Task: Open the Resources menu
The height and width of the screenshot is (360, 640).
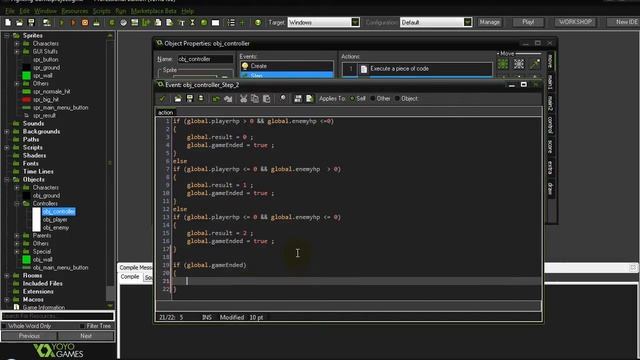Action: 74,11
